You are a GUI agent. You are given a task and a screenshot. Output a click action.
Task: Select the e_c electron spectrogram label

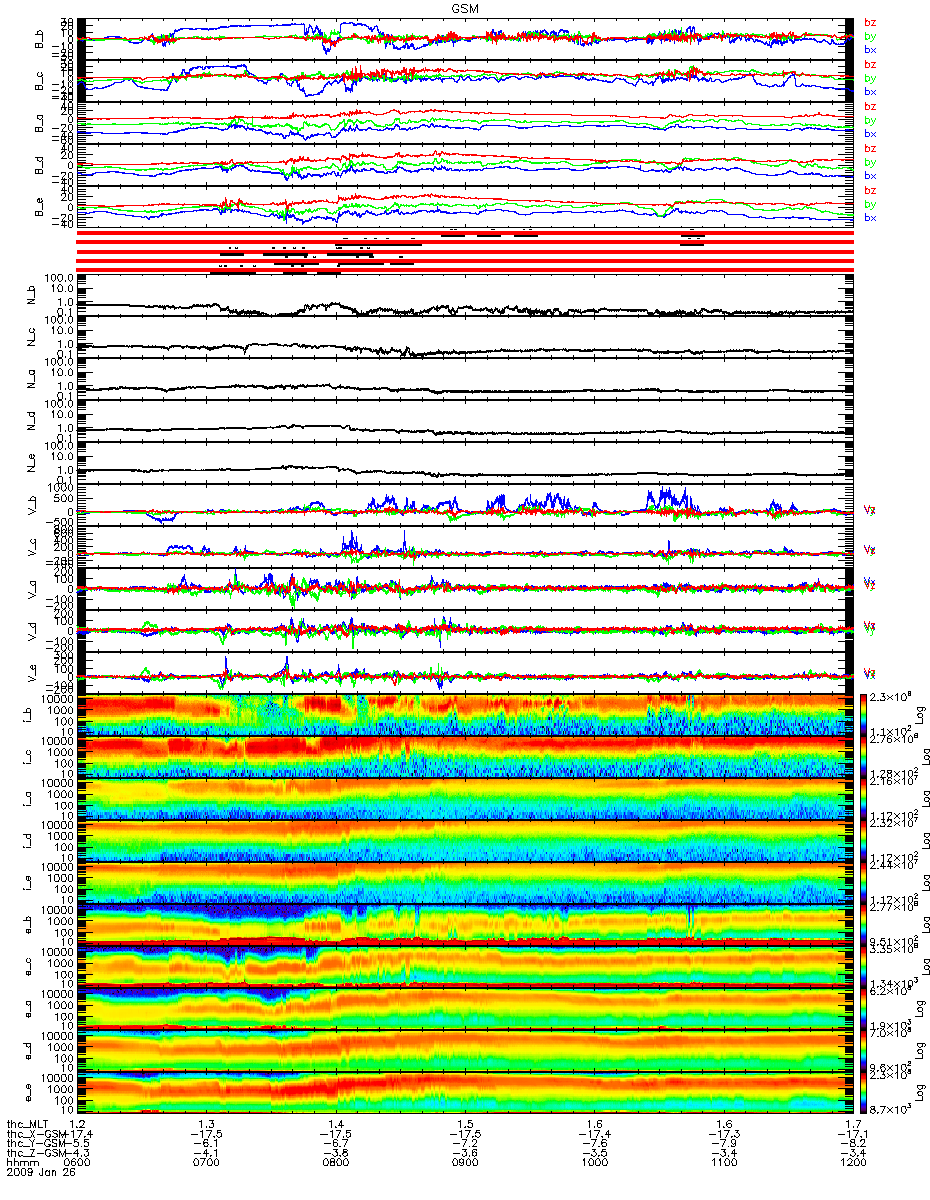pyautogui.click(x=27, y=968)
